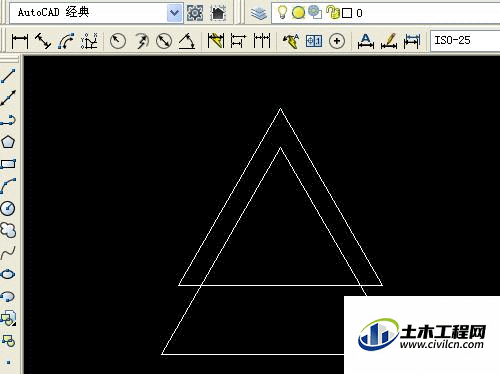Viewport: 500px width, 374px height.
Task: Select the Quick Dimension tool
Action: [x=215, y=41]
